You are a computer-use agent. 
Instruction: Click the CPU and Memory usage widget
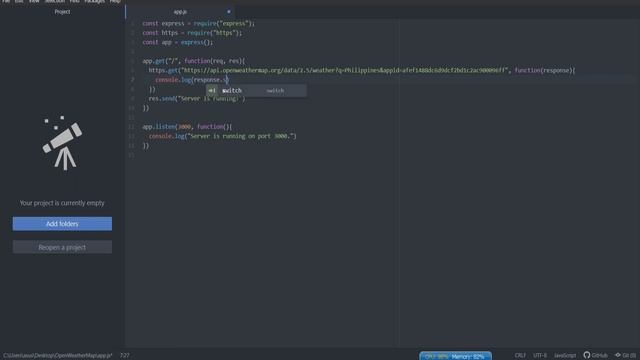(x=455, y=356)
